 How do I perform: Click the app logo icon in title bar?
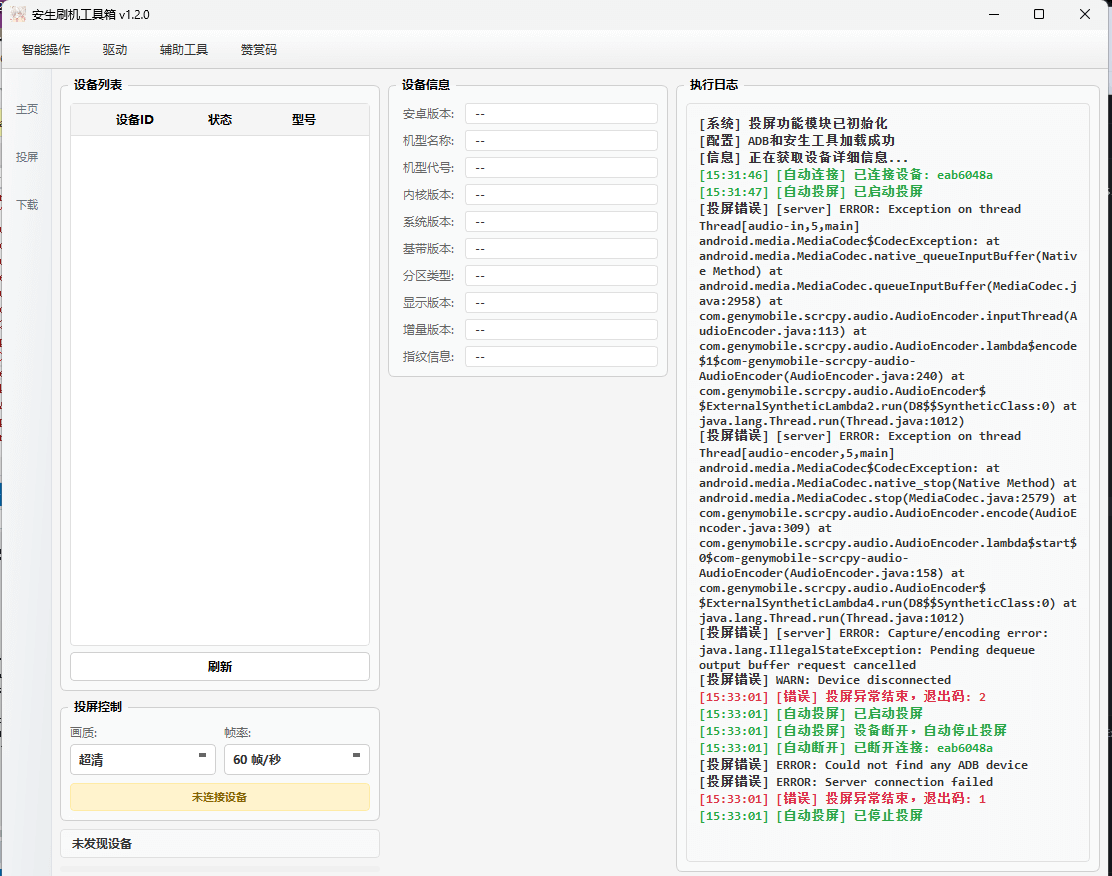click(x=18, y=14)
